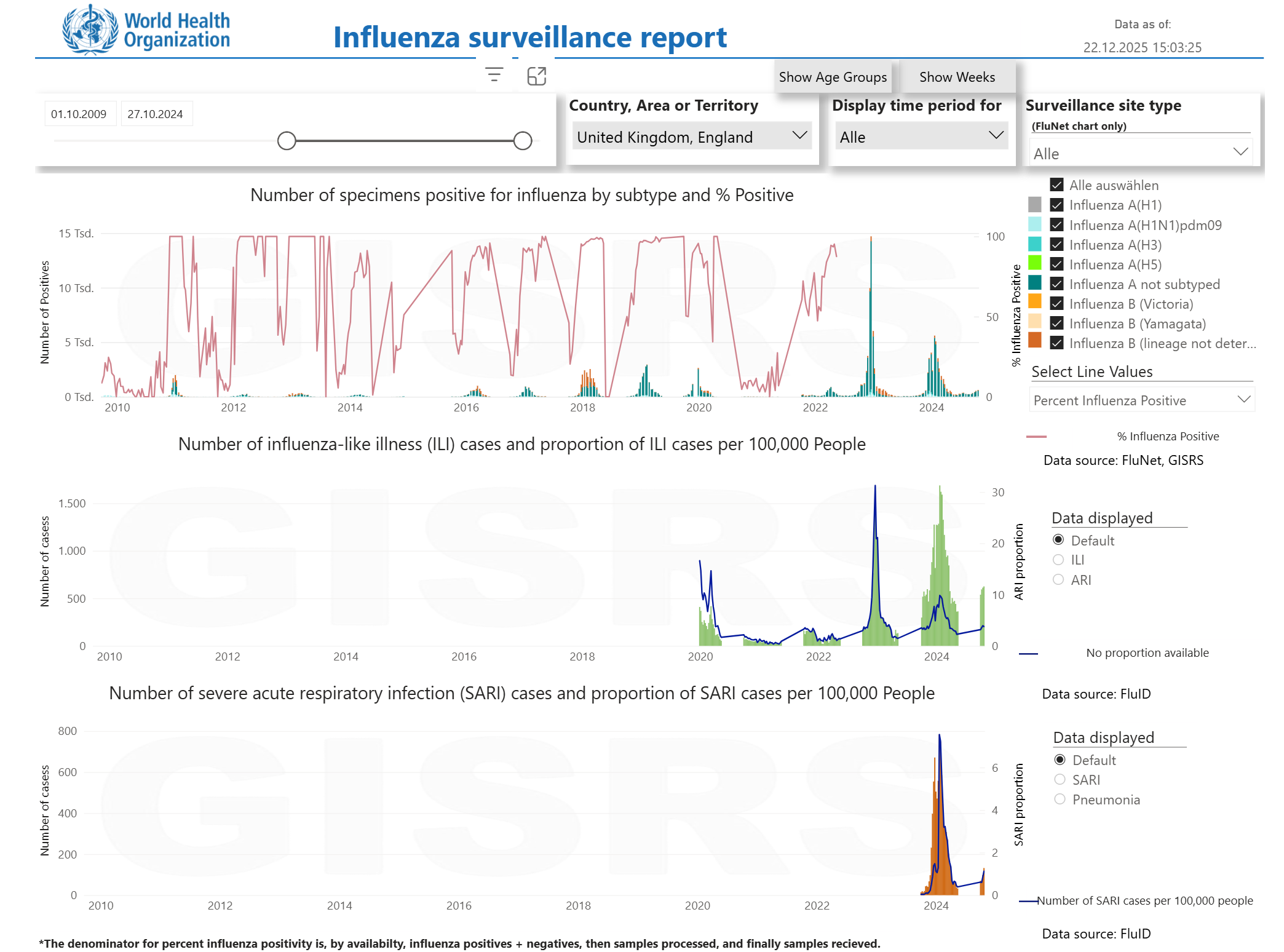Open the Select Line Values dropdown
Viewport: 1284px width, 952px height.
click(x=1141, y=400)
